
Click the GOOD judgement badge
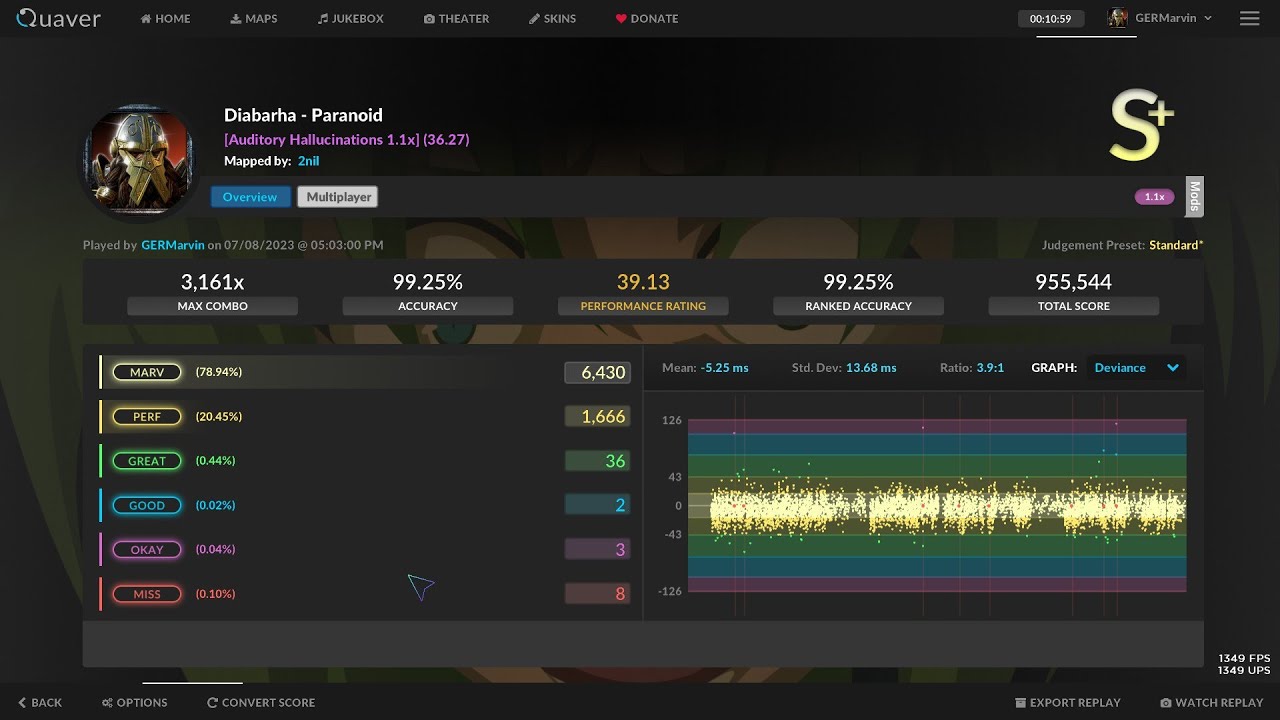tap(147, 505)
